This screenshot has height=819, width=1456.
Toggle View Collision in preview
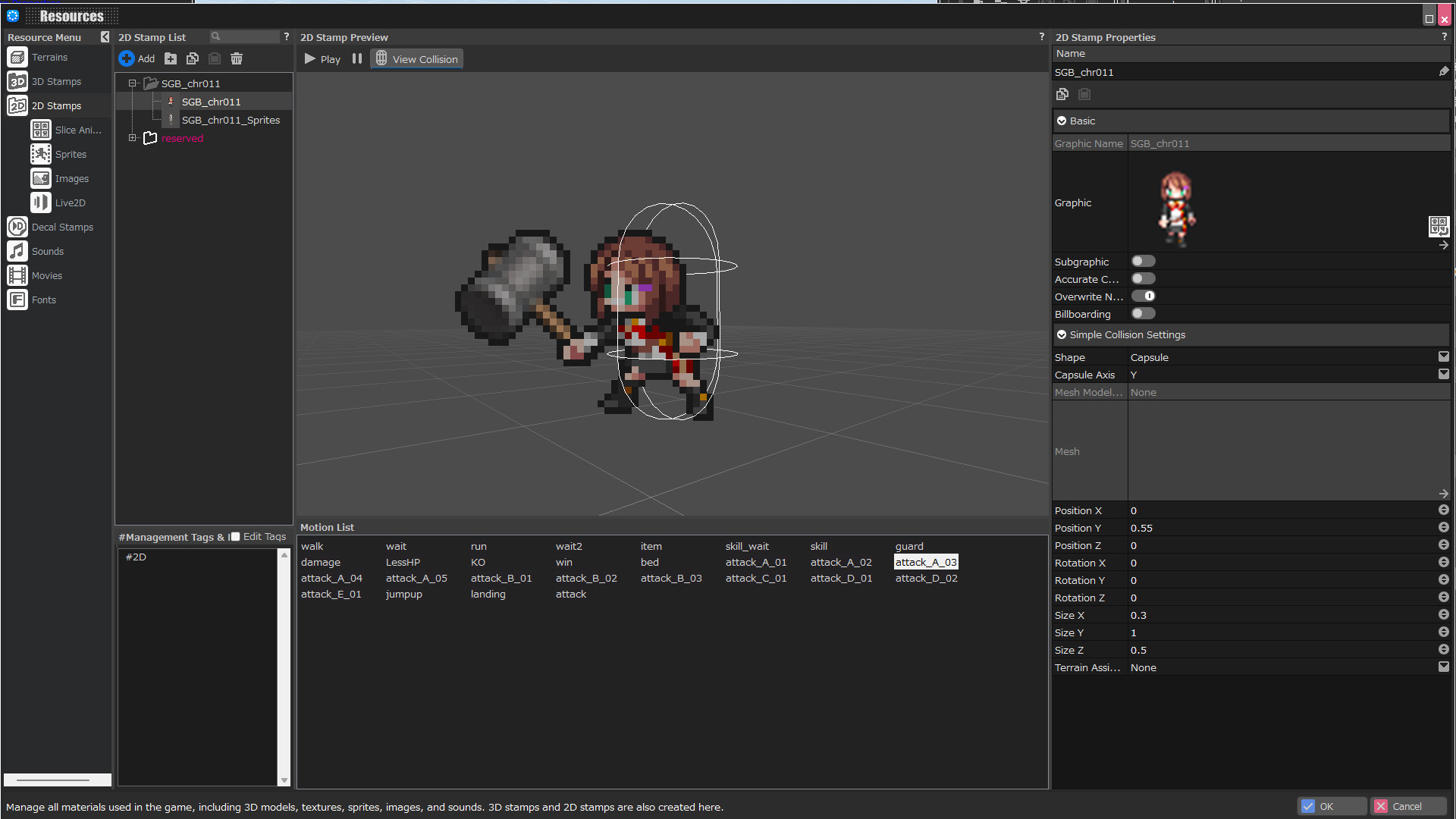click(416, 58)
